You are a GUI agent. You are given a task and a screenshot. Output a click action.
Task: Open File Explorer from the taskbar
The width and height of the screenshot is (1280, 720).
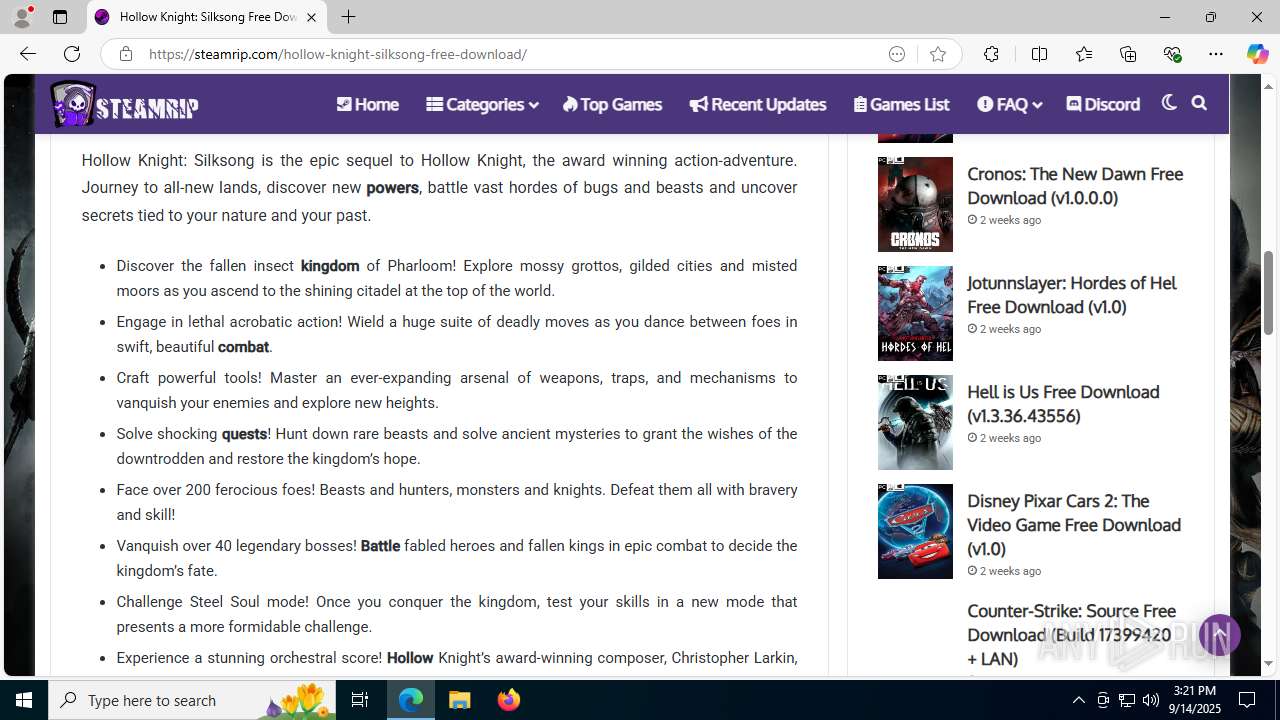coord(460,700)
